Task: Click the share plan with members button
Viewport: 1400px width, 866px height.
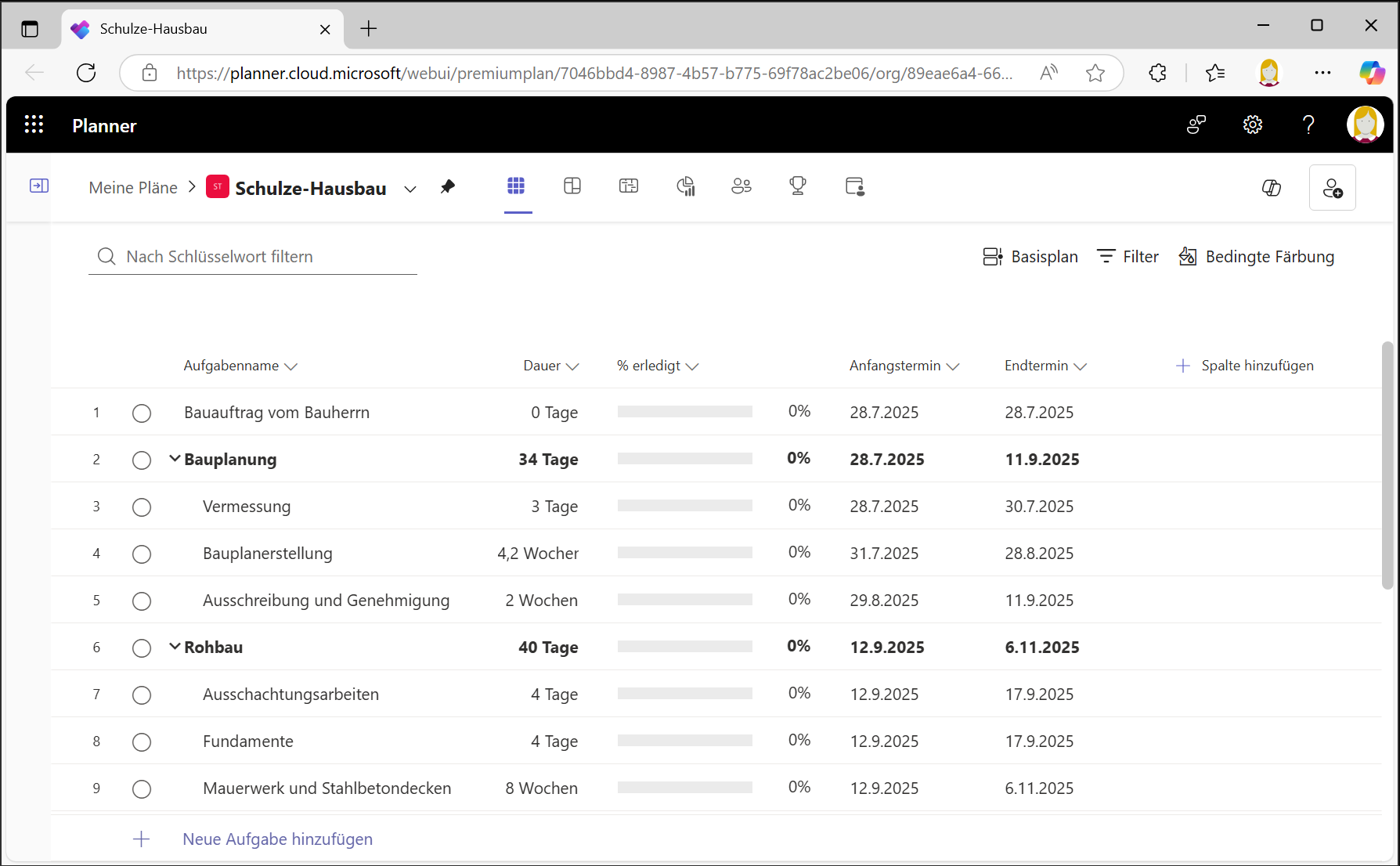Action: pos(1333,188)
